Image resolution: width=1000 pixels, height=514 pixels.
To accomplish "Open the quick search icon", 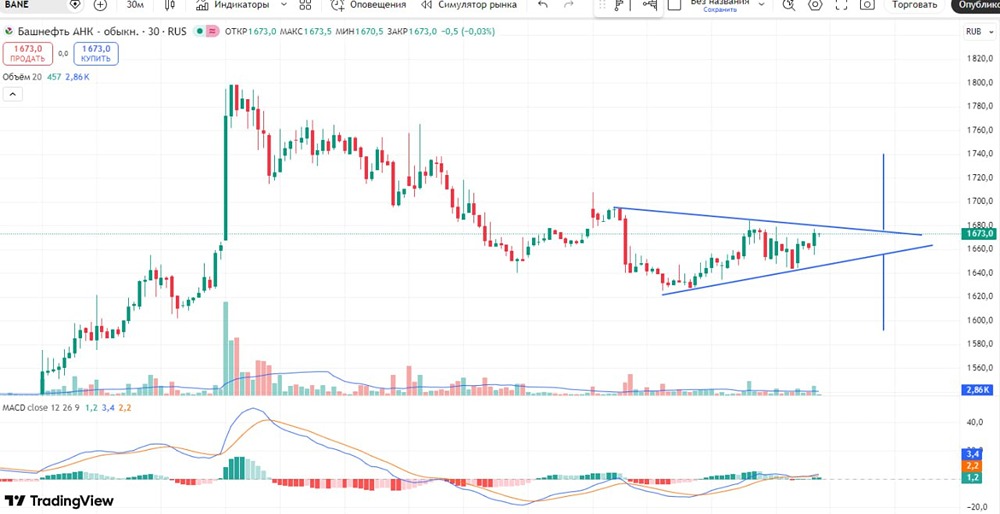I will (x=789, y=4).
